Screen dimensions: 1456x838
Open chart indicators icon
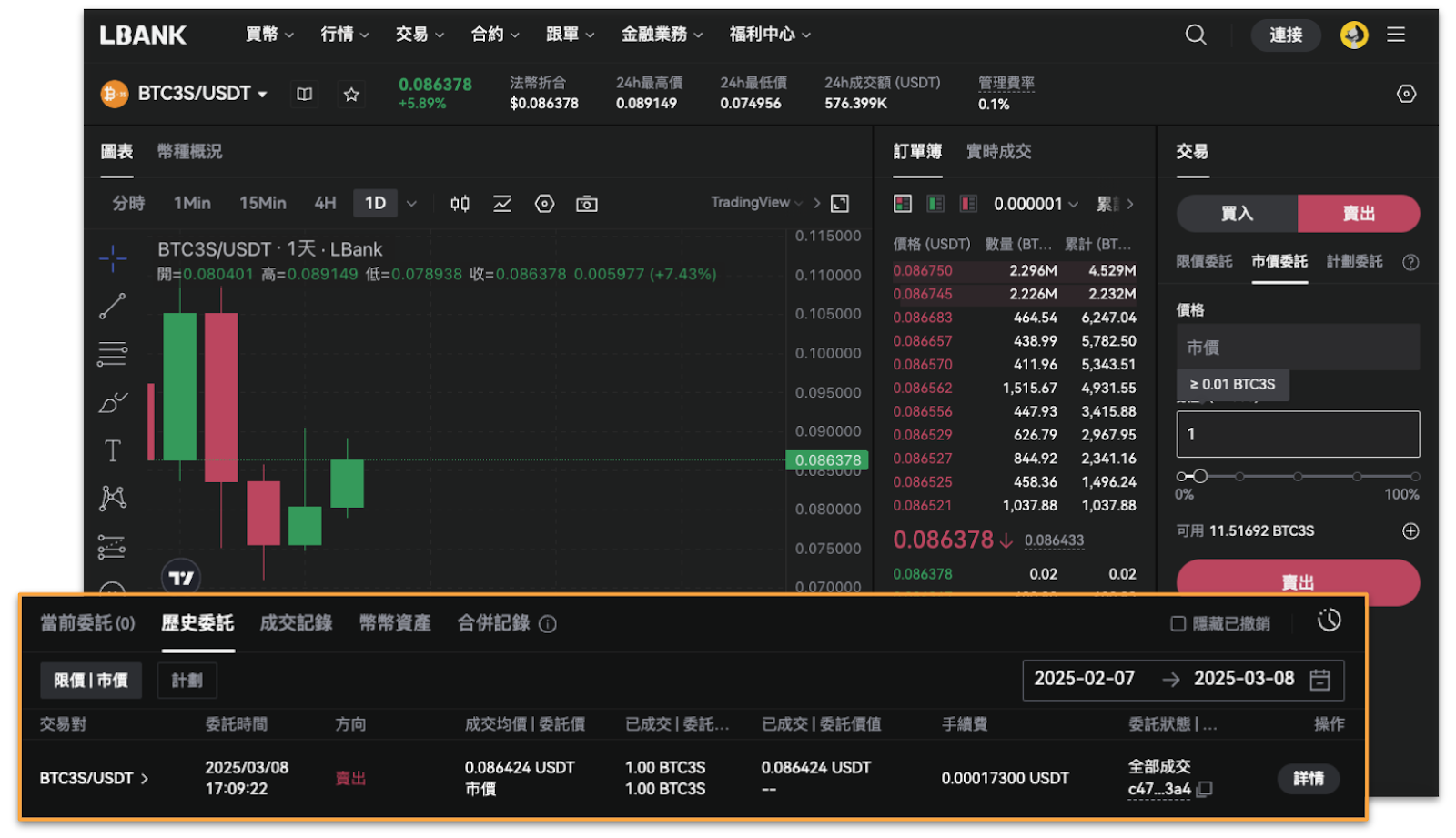502,204
